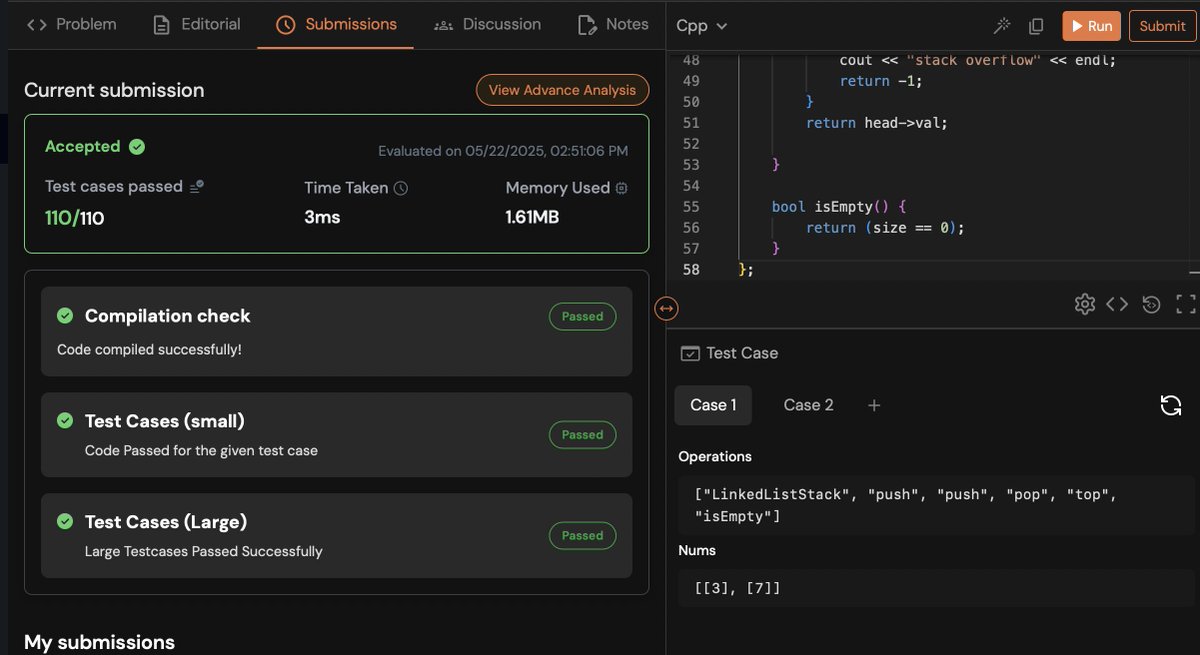Screen dimensions: 1200x655
Task: Click the copy code icon
Action: 1036,26
